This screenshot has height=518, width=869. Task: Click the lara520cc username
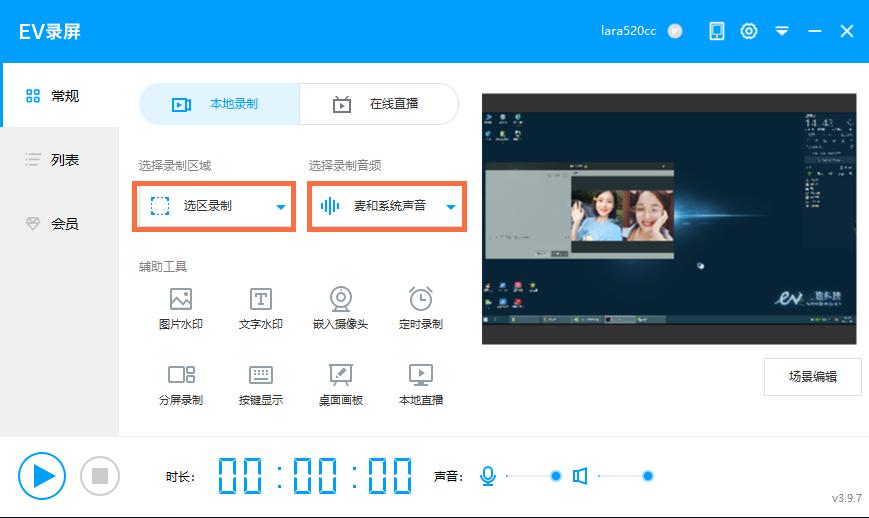coord(628,31)
